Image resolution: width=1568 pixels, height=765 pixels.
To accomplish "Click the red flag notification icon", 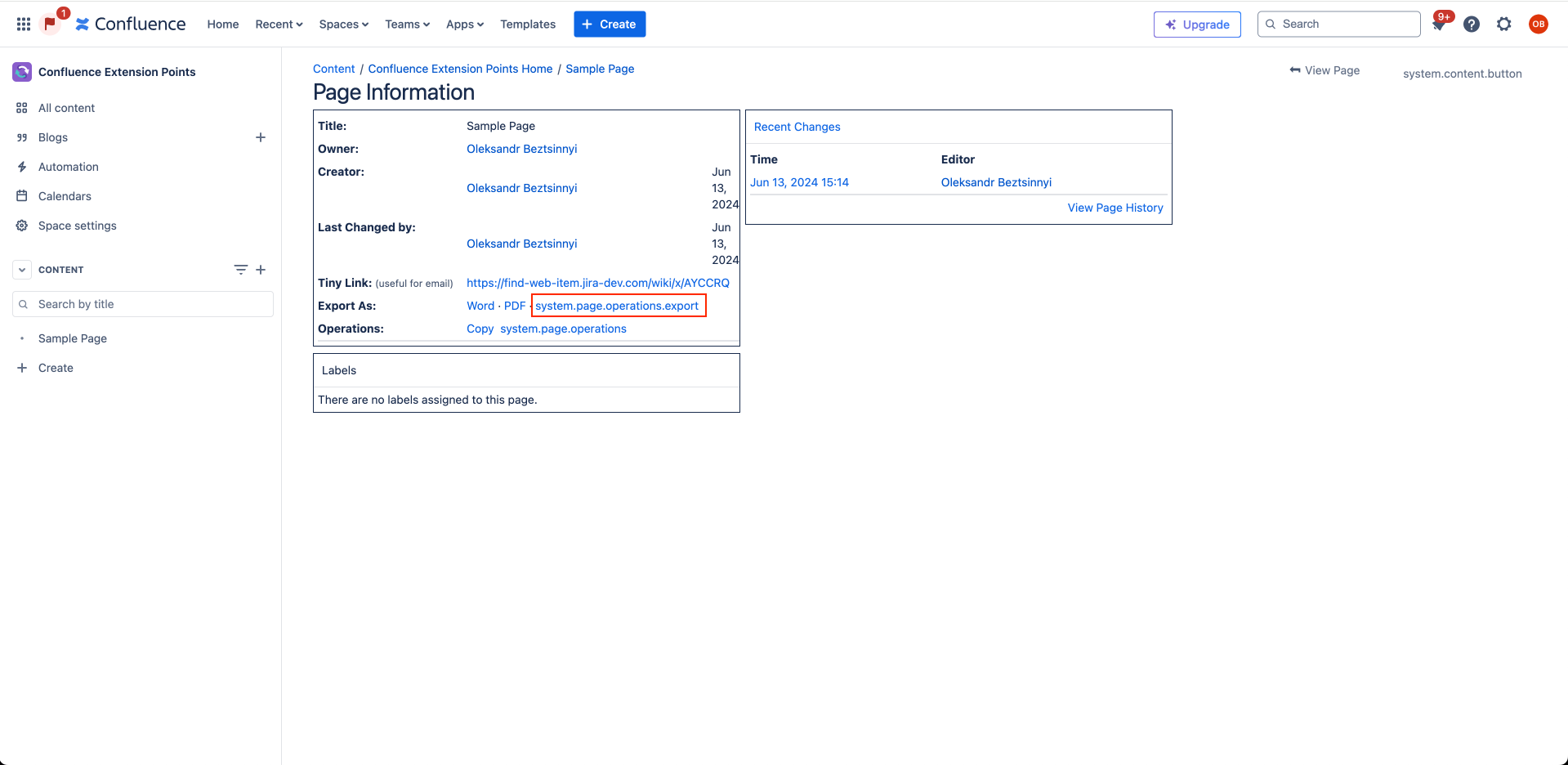I will (51, 24).
